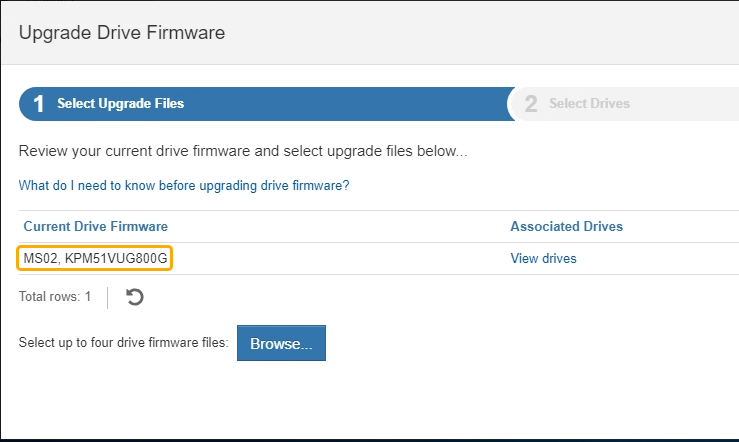Click the Upgrade Drive Firmware dialog title
Viewport: 739px width, 442px height.
click(x=122, y=33)
